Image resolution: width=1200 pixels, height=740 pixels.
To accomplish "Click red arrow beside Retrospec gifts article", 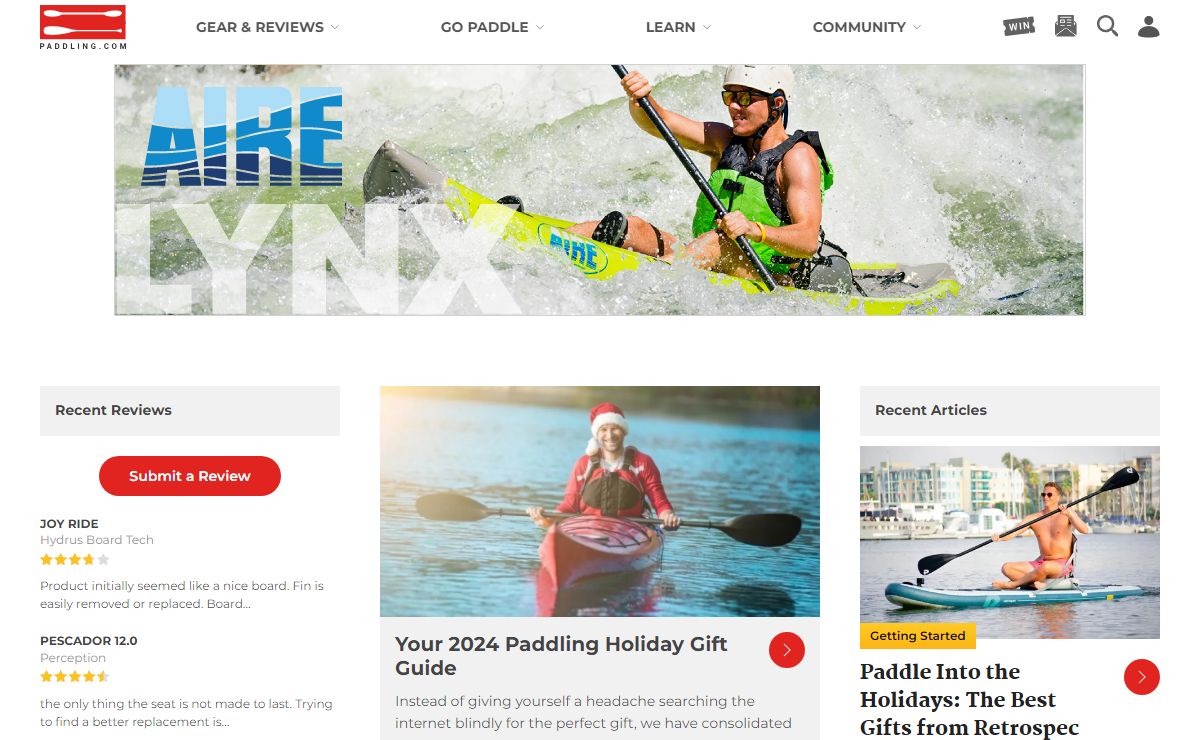I will pos(1142,677).
